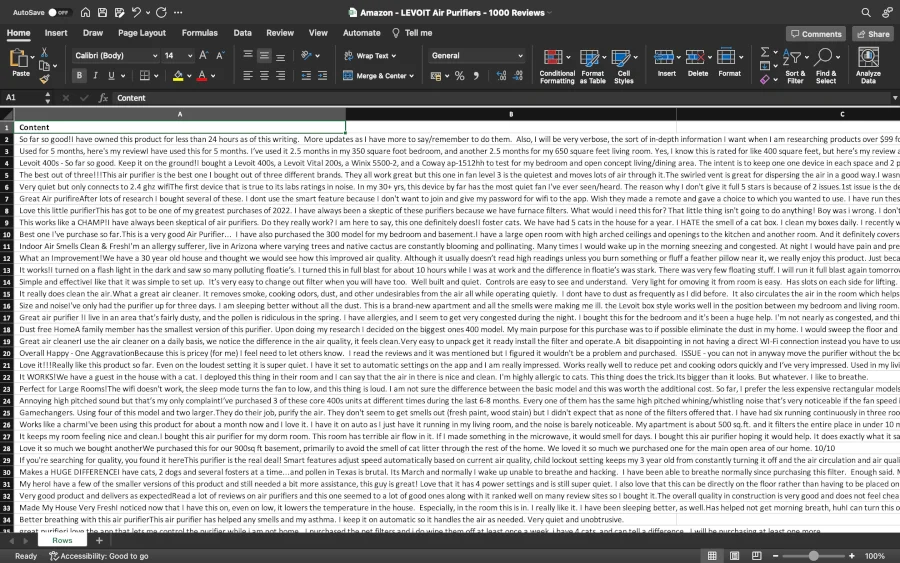This screenshot has width=900, height=563.
Task: Click Decrease Font Size icon
Action: [220, 56]
